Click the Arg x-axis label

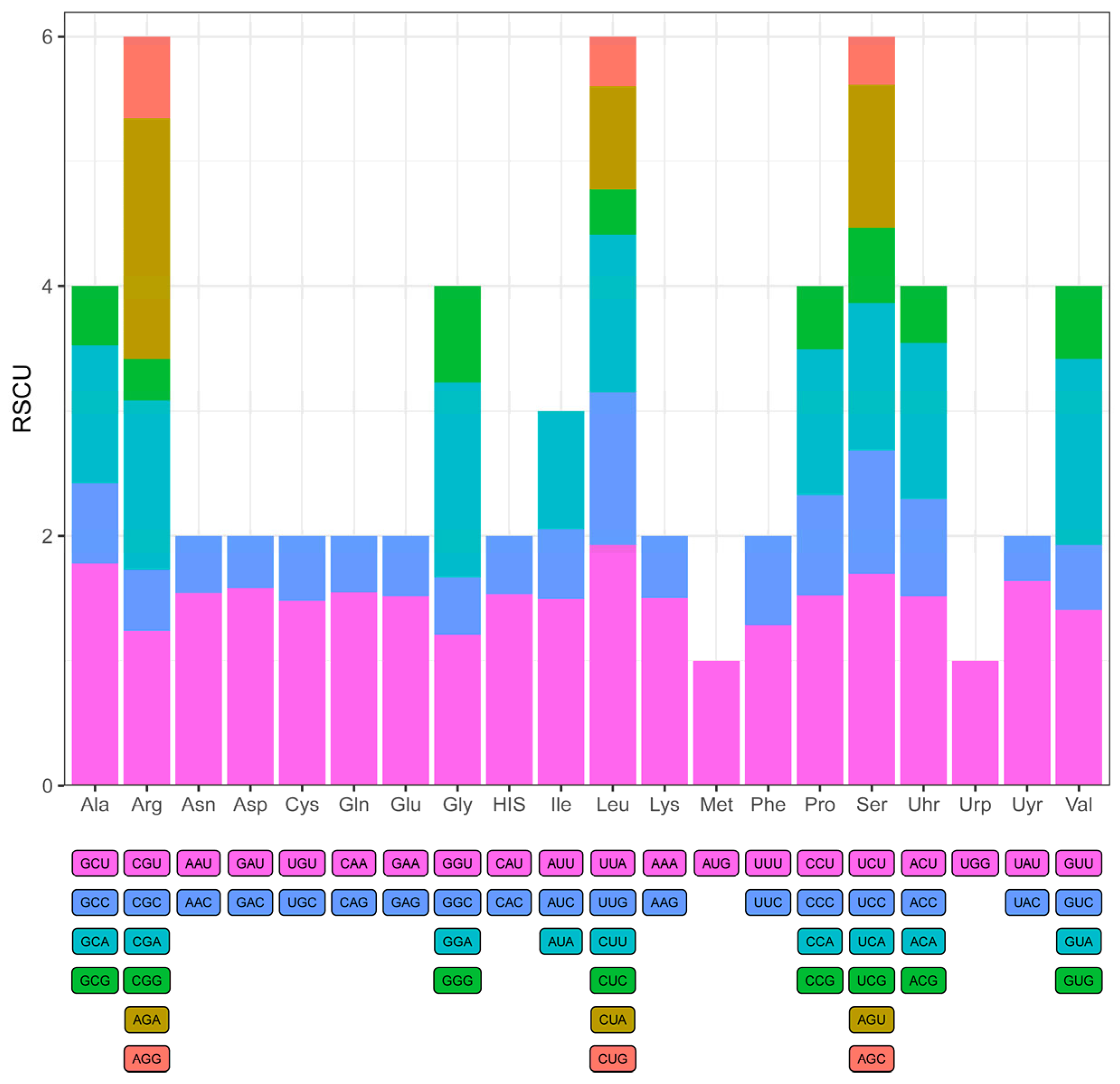[146, 805]
